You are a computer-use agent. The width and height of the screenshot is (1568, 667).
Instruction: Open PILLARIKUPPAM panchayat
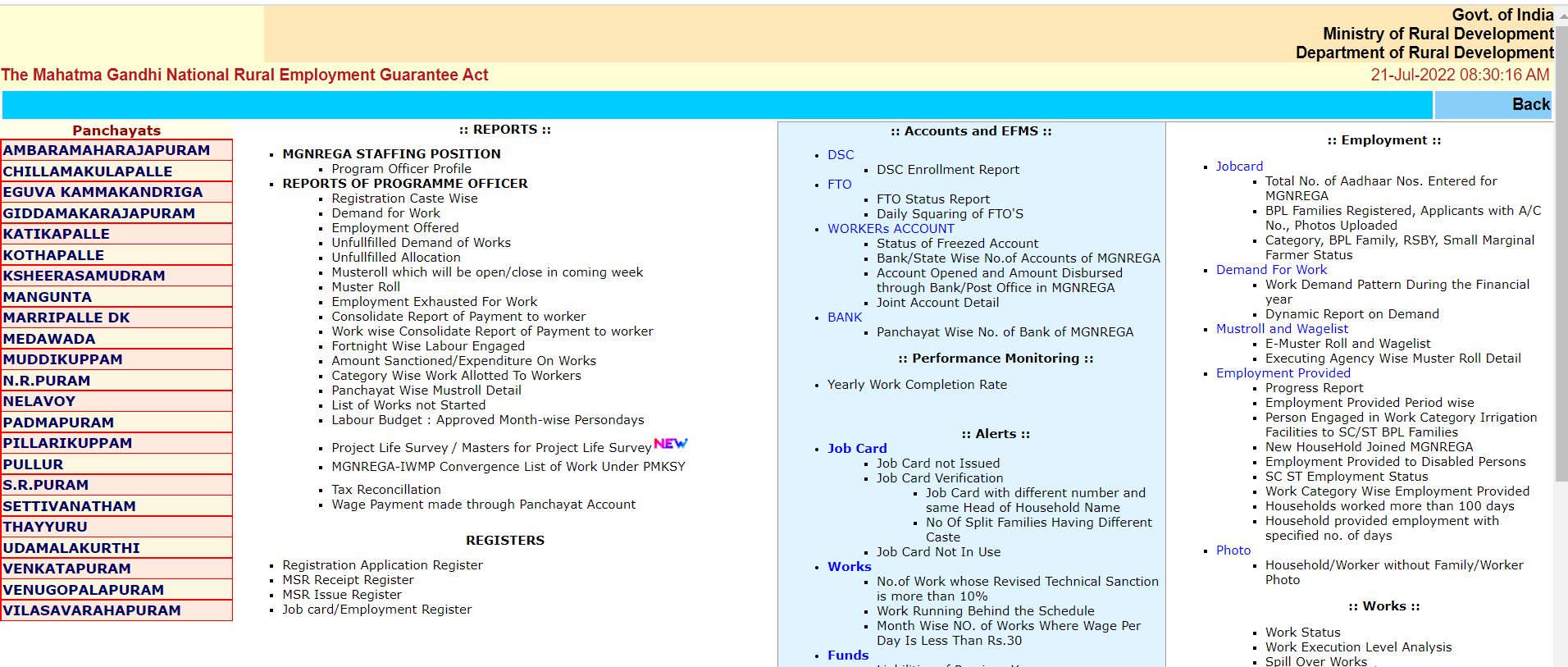[67, 443]
